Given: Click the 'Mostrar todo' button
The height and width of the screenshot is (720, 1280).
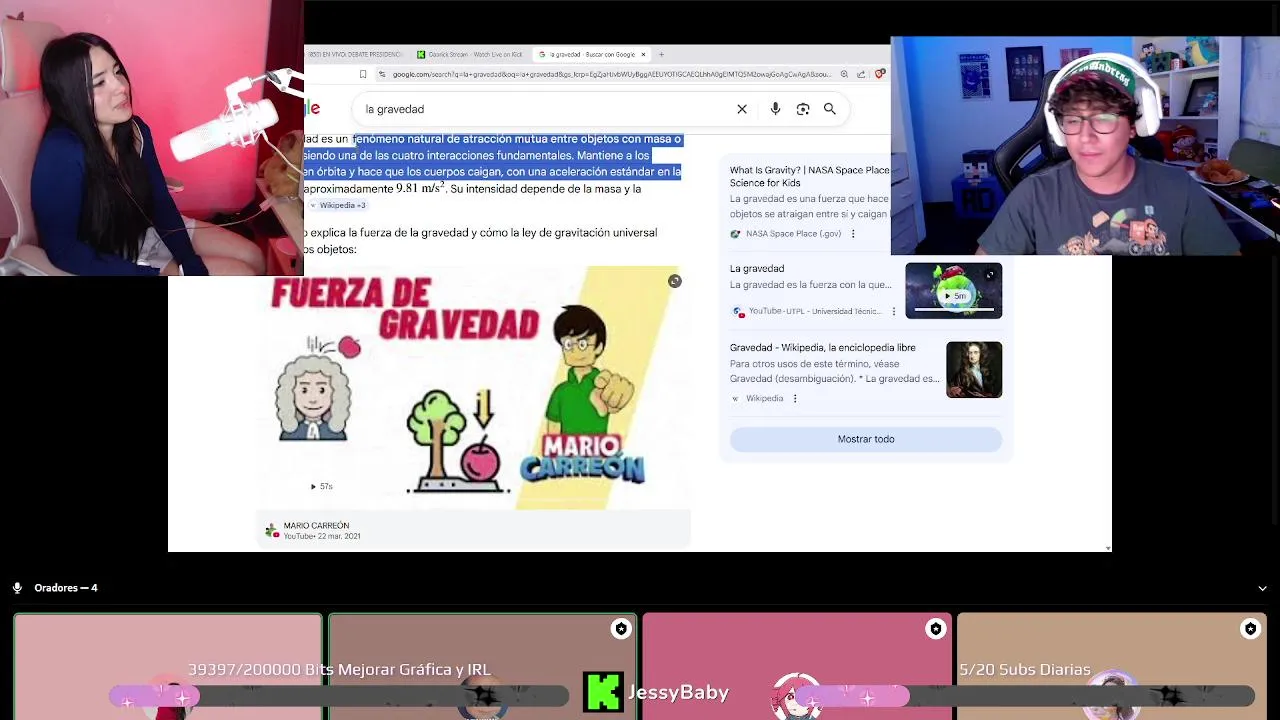Looking at the screenshot, I should click(x=866, y=439).
